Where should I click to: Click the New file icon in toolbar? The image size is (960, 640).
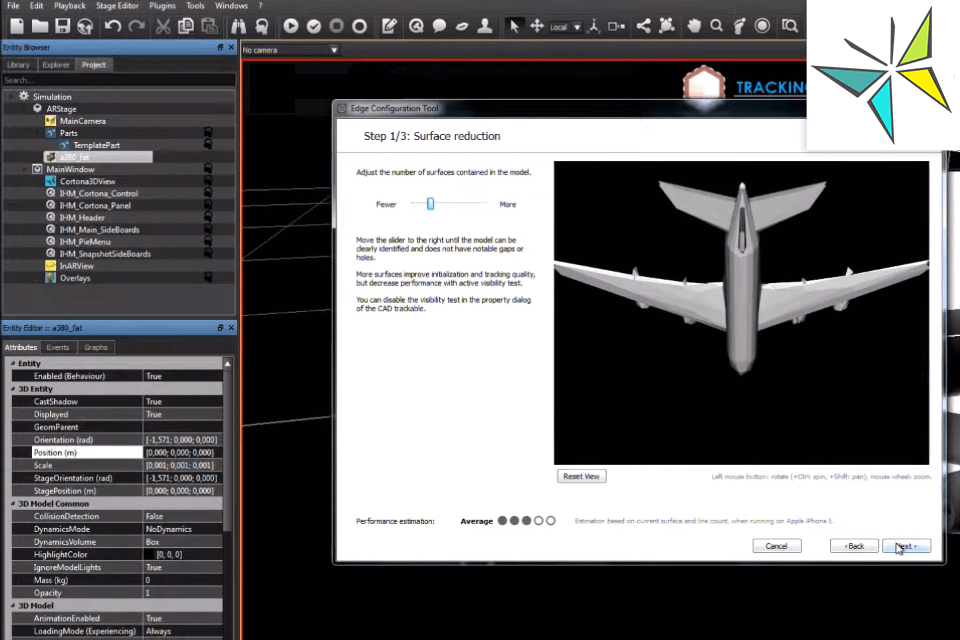tap(17, 26)
